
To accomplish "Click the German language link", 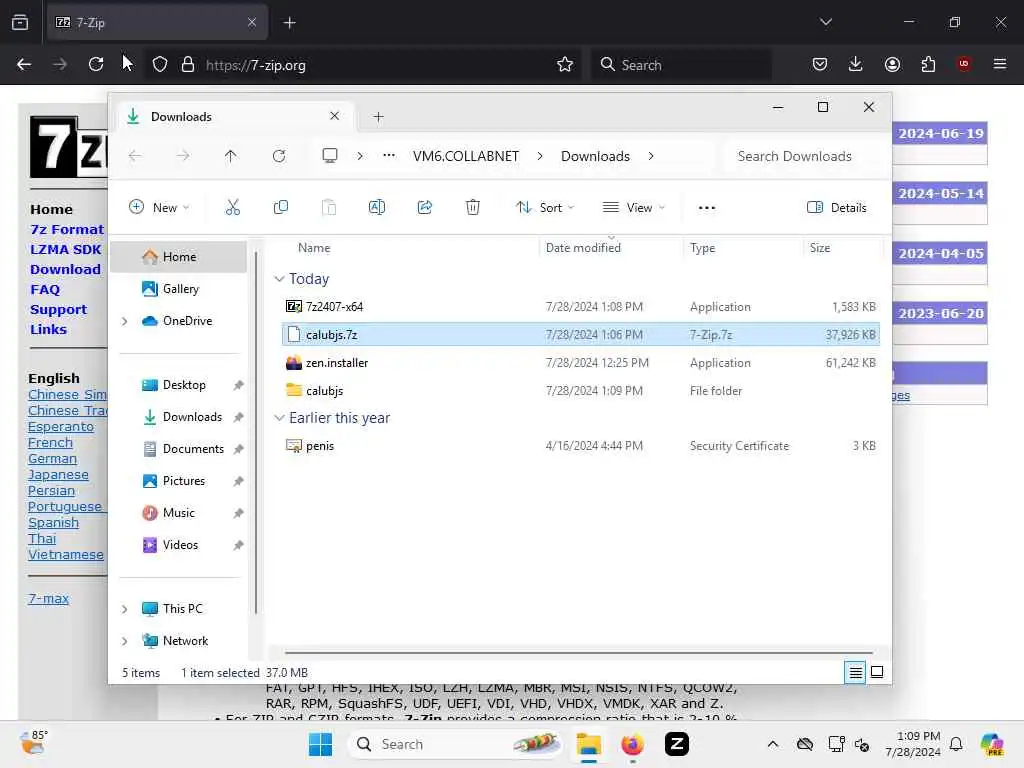I will coord(52,458).
